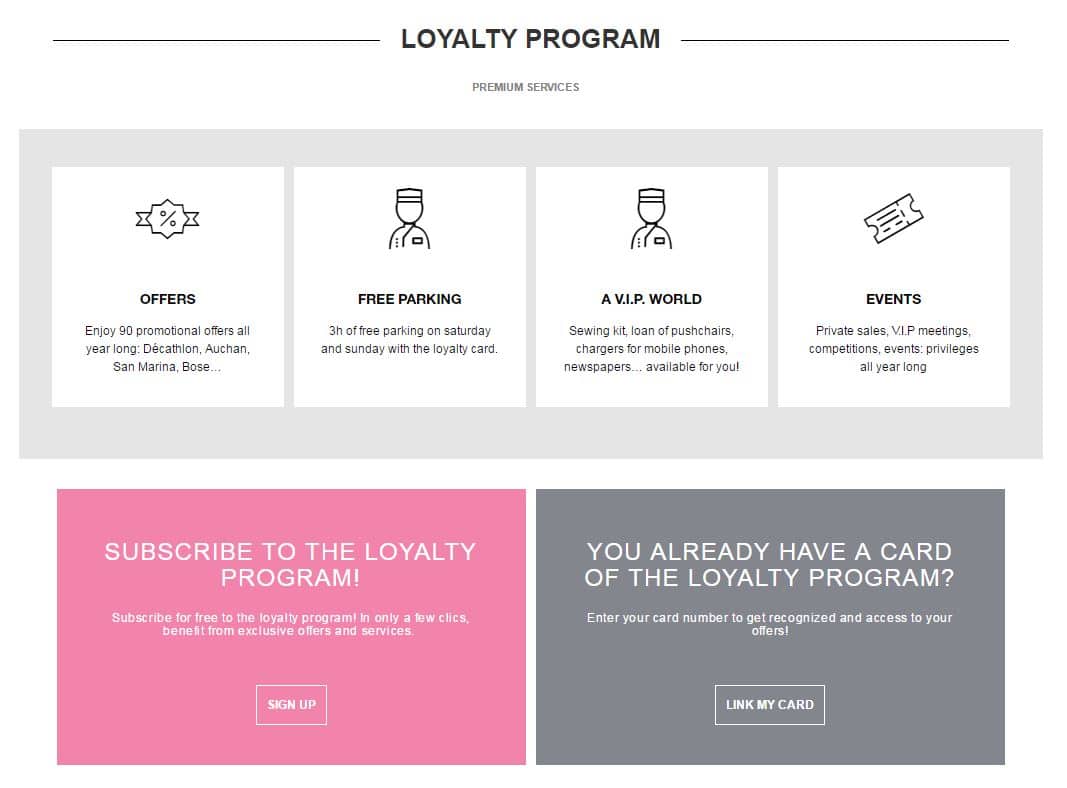1067x788 pixels.
Task: Select the A V.I.P. World heading
Action: (x=651, y=299)
